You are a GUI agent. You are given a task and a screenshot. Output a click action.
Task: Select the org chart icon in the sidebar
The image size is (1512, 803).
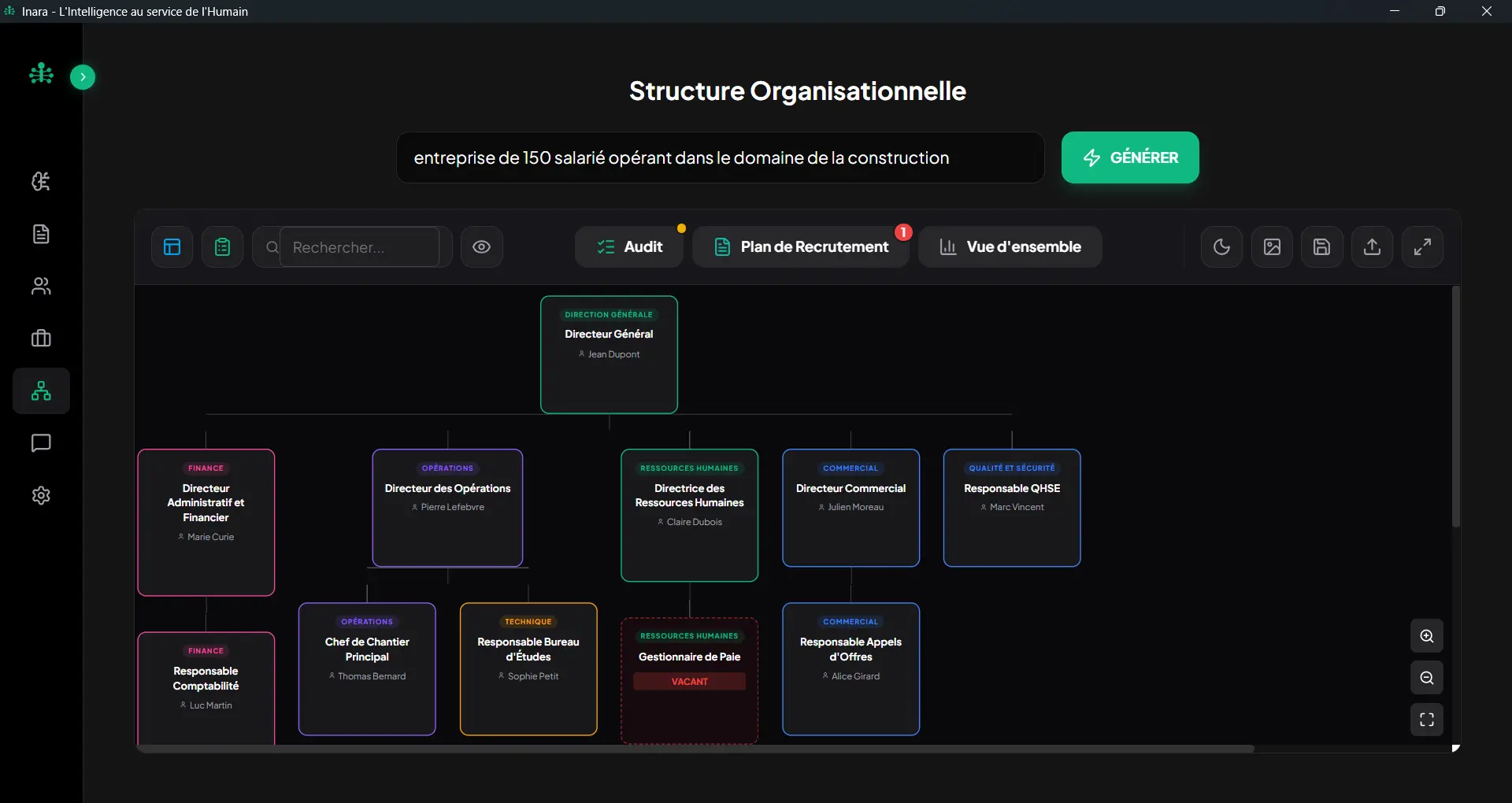point(41,390)
